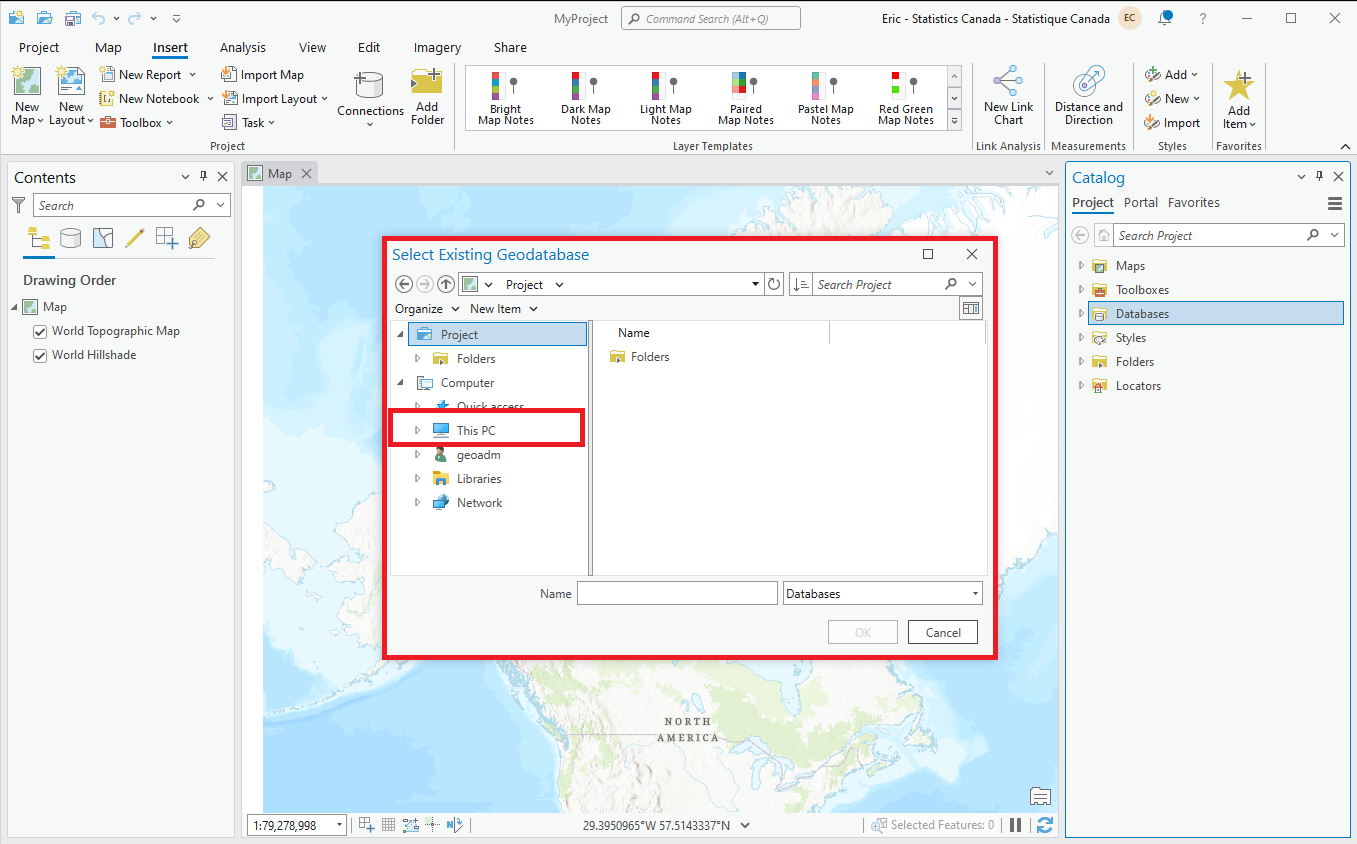
Task: Expand Toolboxes in Catalog pane
Action: pyautogui.click(x=1081, y=290)
